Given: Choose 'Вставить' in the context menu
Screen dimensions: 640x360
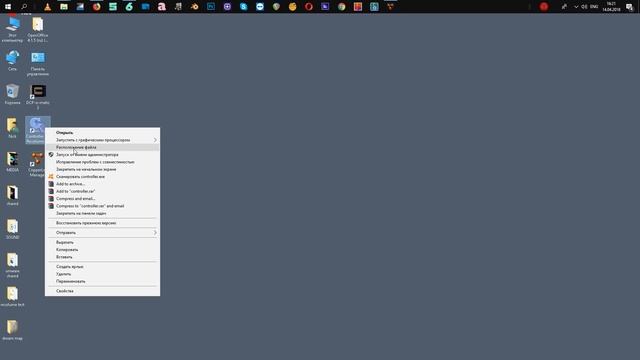Looking at the screenshot, I should (102, 257).
